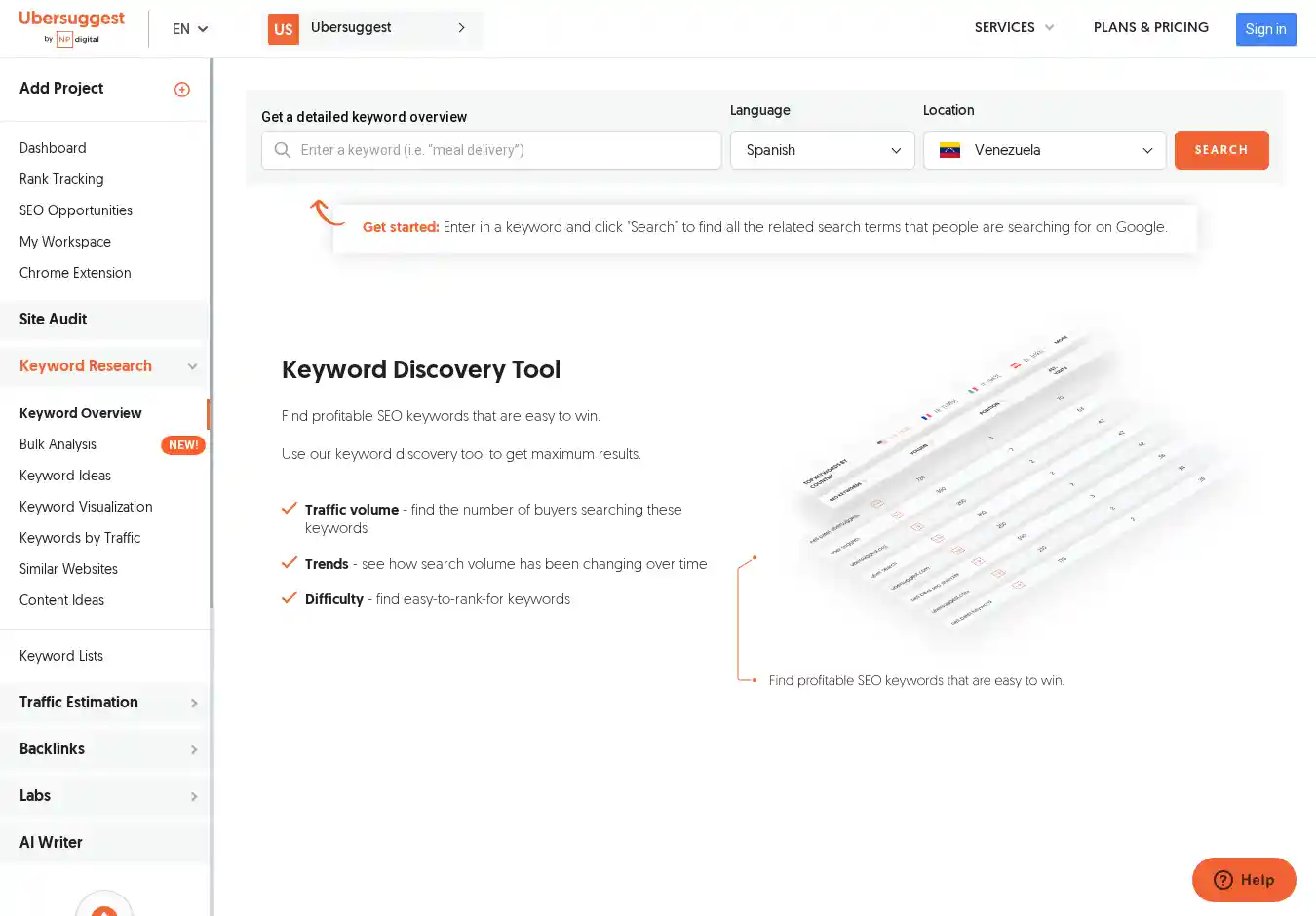Click the Ubersuggest logo
The height and width of the screenshot is (916, 1316).
tap(71, 27)
